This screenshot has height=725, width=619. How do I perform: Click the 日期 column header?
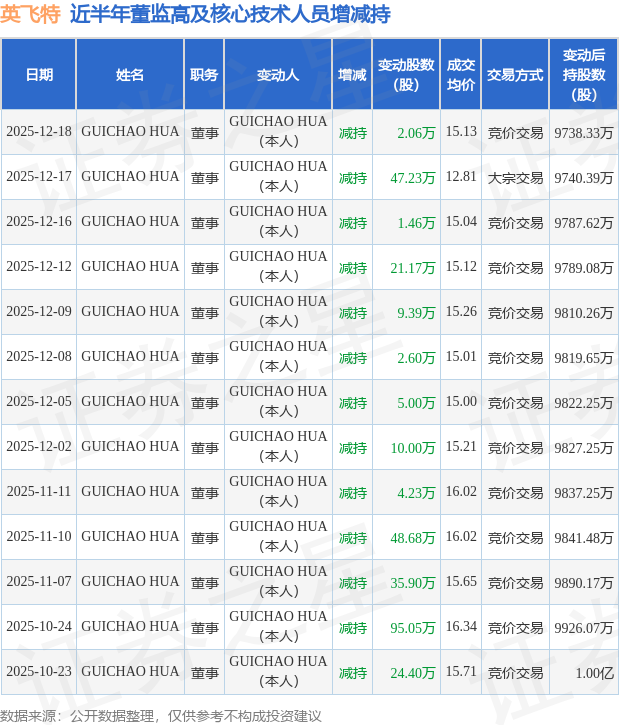[39, 75]
